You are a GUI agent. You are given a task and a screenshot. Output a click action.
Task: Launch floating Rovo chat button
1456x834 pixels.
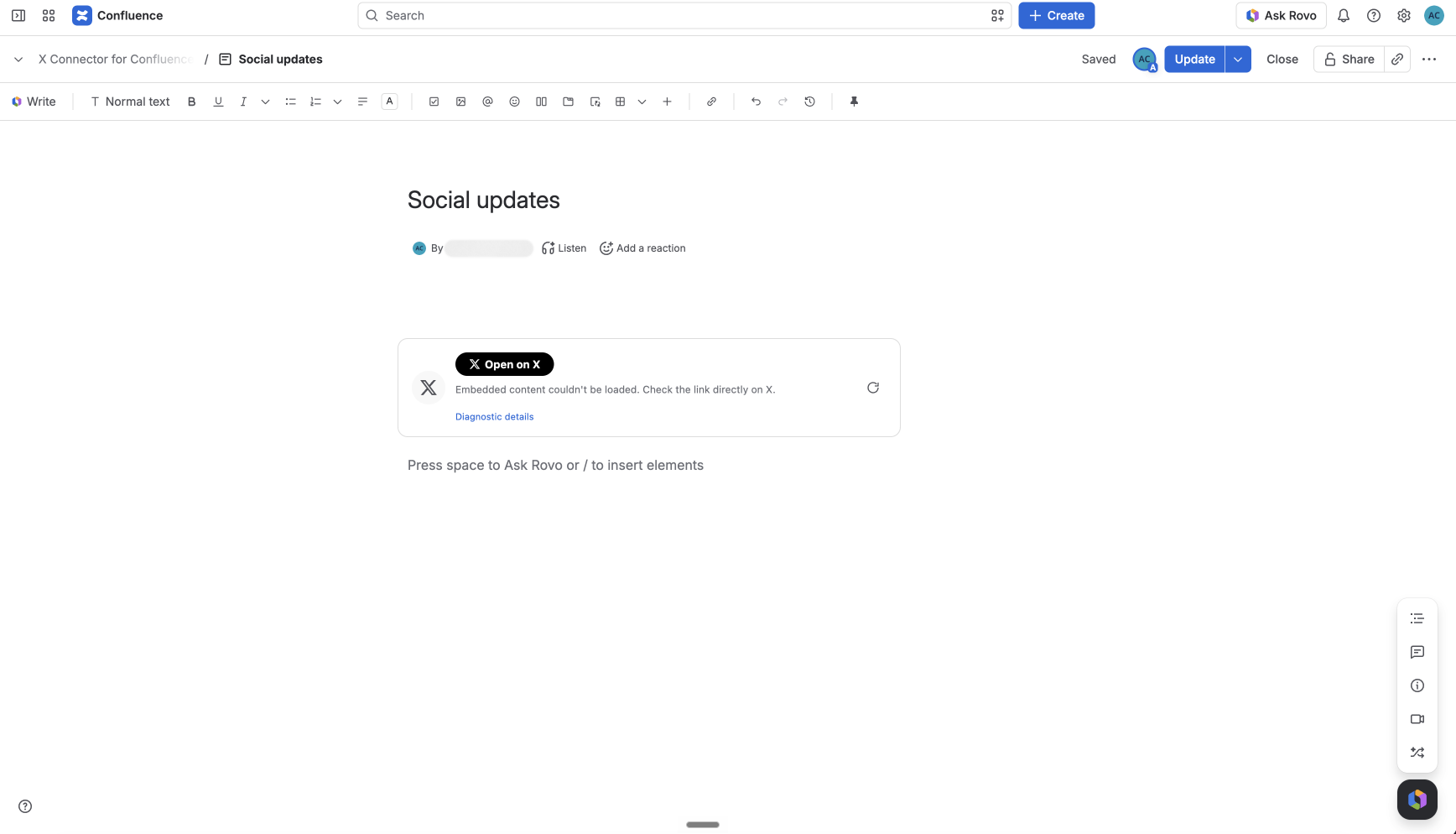click(x=1417, y=800)
